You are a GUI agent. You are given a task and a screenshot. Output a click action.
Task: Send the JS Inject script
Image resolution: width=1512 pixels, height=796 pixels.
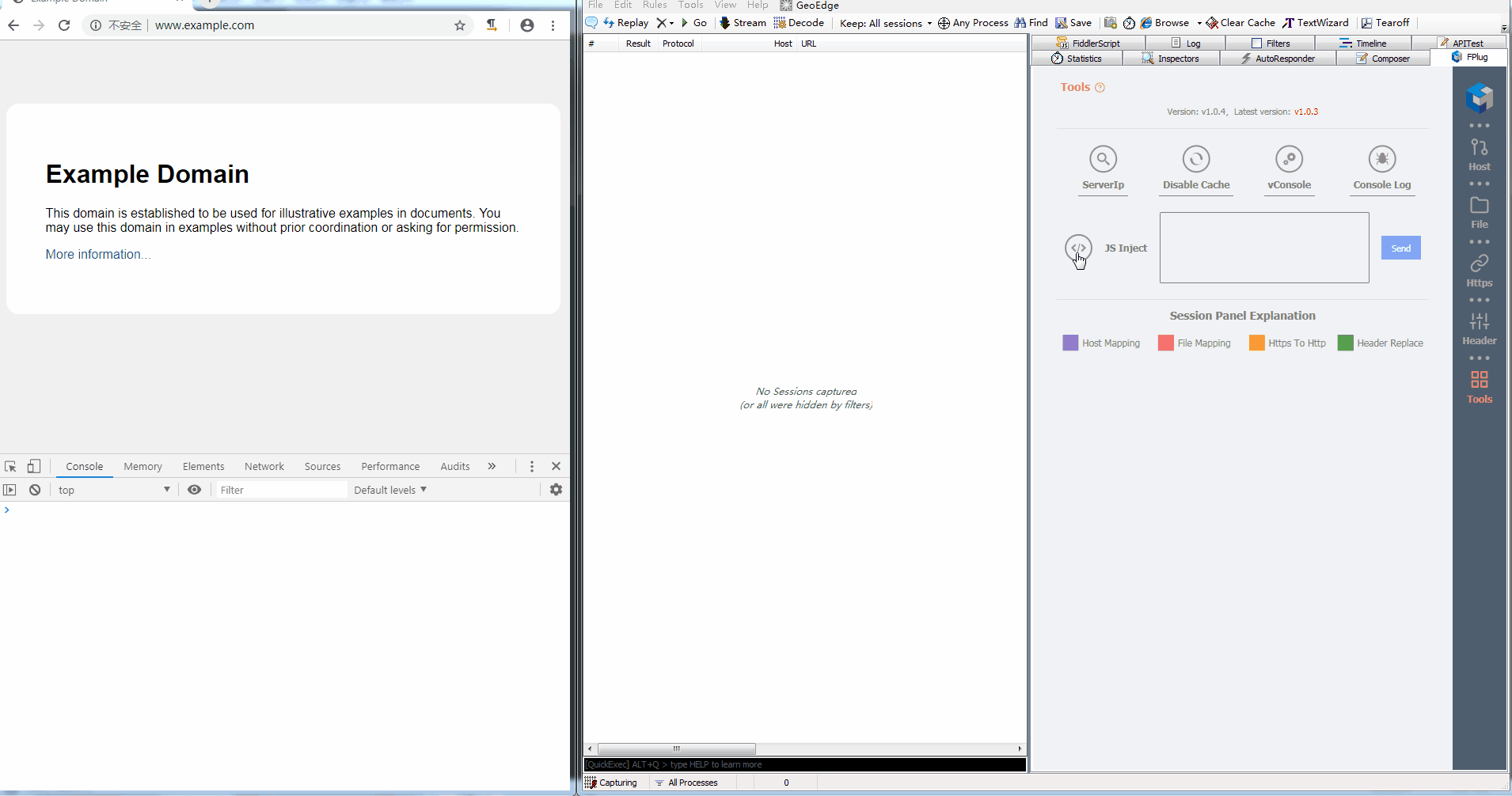pos(1400,248)
